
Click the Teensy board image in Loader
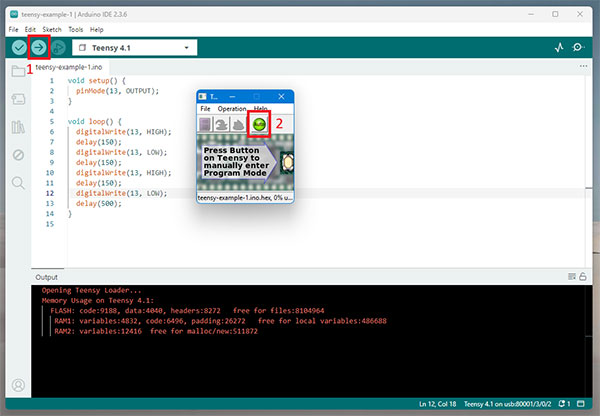point(245,163)
